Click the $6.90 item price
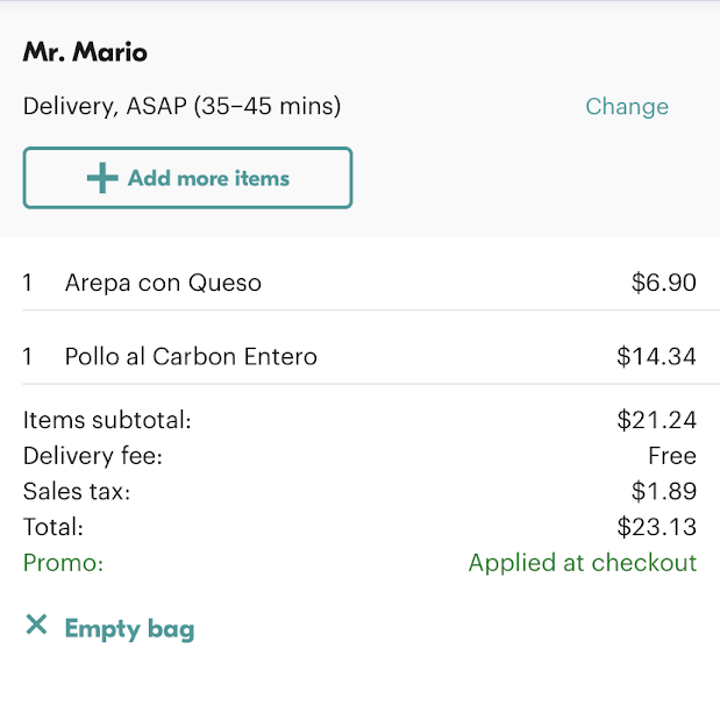720x720 pixels. coord(663,283)
